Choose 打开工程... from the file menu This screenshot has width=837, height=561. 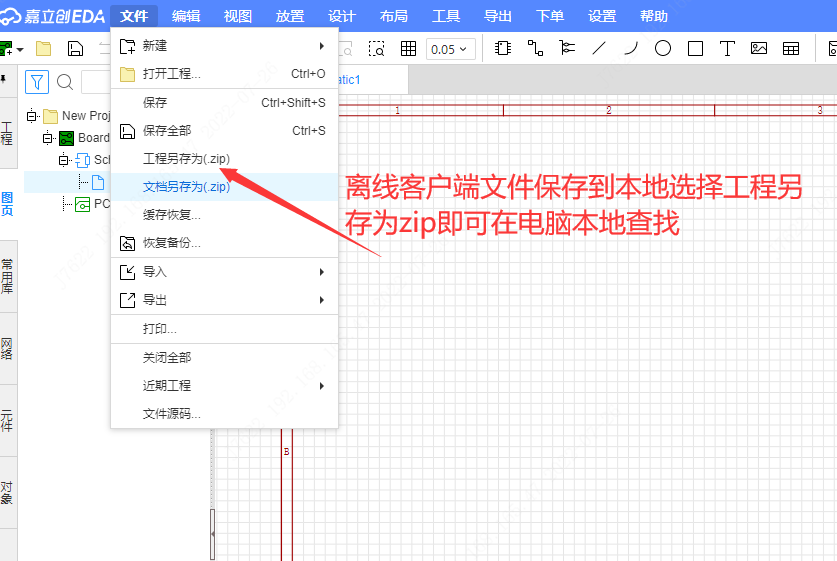click(224, 74)
